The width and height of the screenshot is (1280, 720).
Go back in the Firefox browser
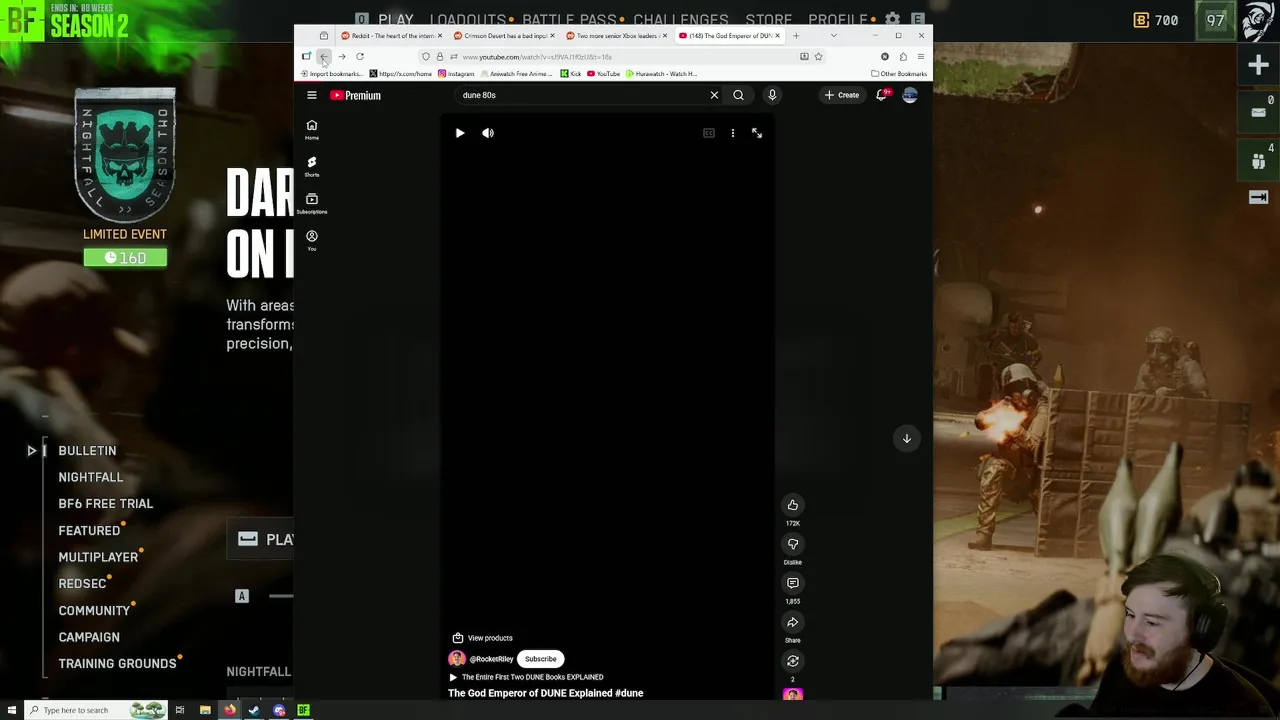tap(324, 57)
